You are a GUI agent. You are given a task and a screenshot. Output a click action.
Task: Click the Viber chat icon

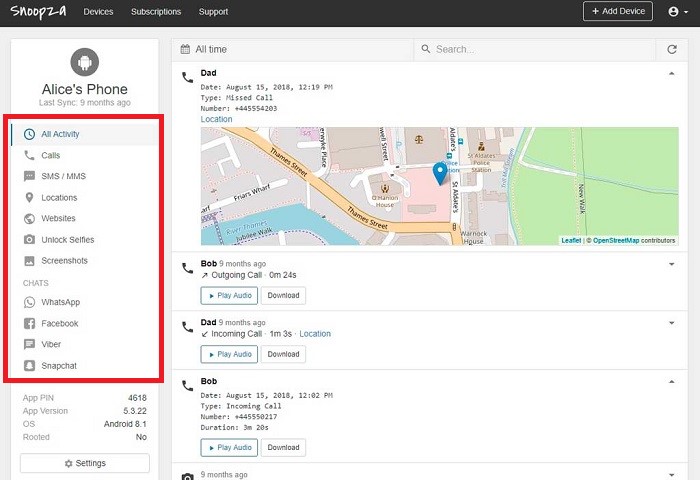click(x=29, y=344)
